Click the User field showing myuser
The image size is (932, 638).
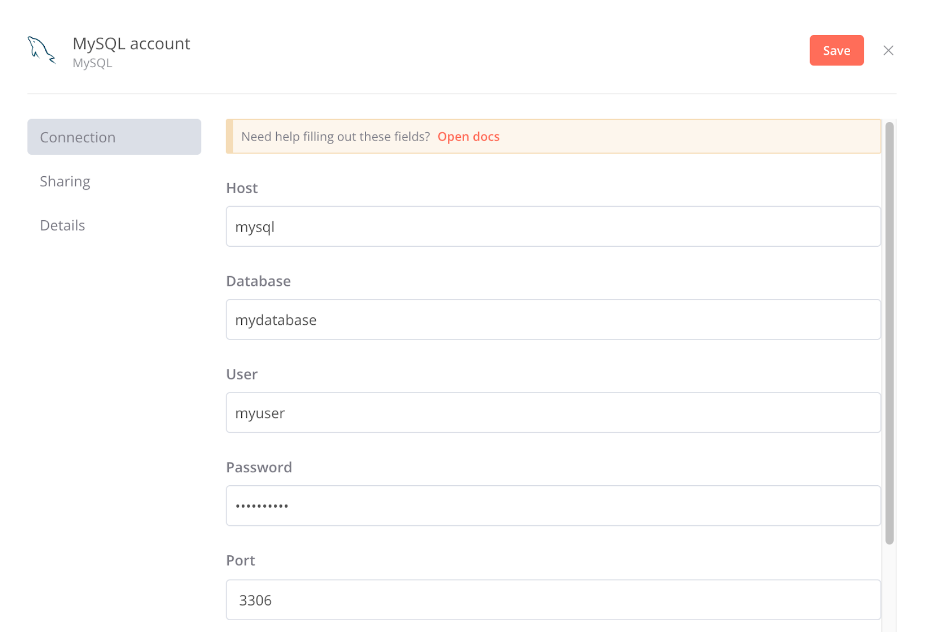[x=552, y=412]
